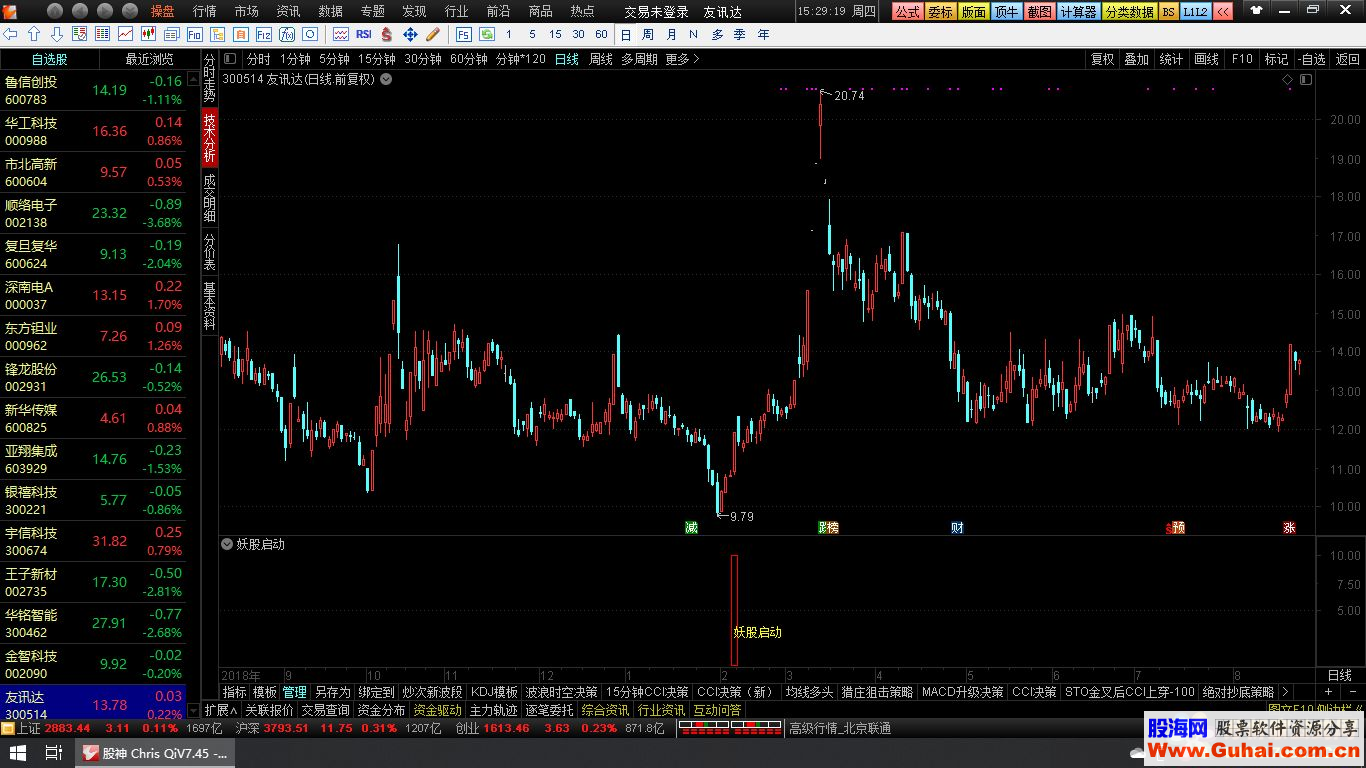1366x768 pixels.
Task: Select the pencil drawing tool icon
Action: 433,34
